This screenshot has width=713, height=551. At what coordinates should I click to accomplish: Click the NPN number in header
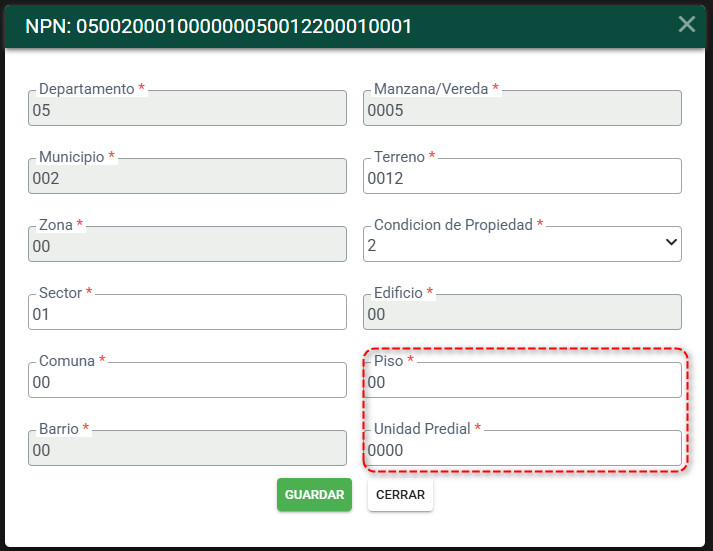pyautogui.click(x=244, y=26)
